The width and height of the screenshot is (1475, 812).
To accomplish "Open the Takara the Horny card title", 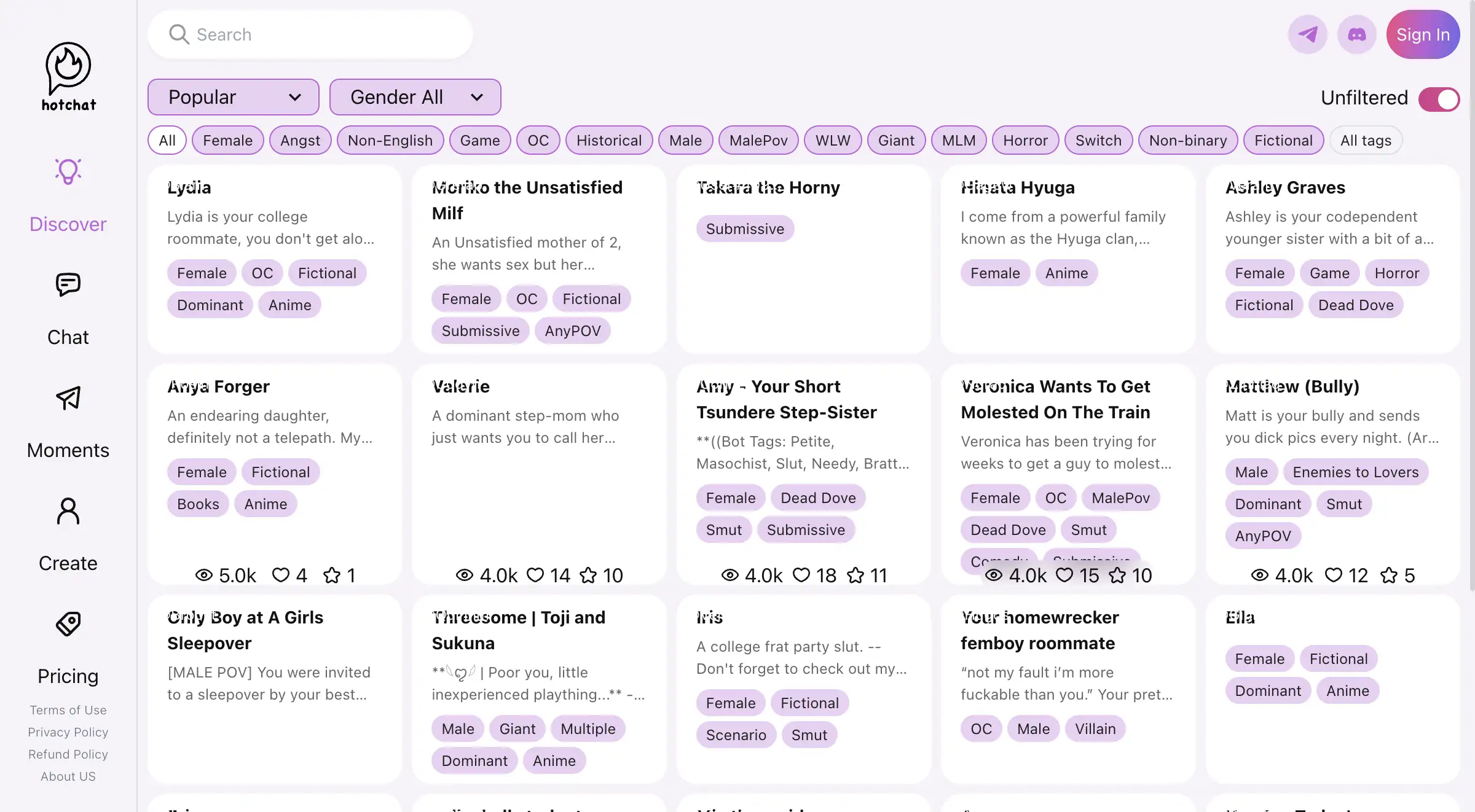I will [768, 187].
